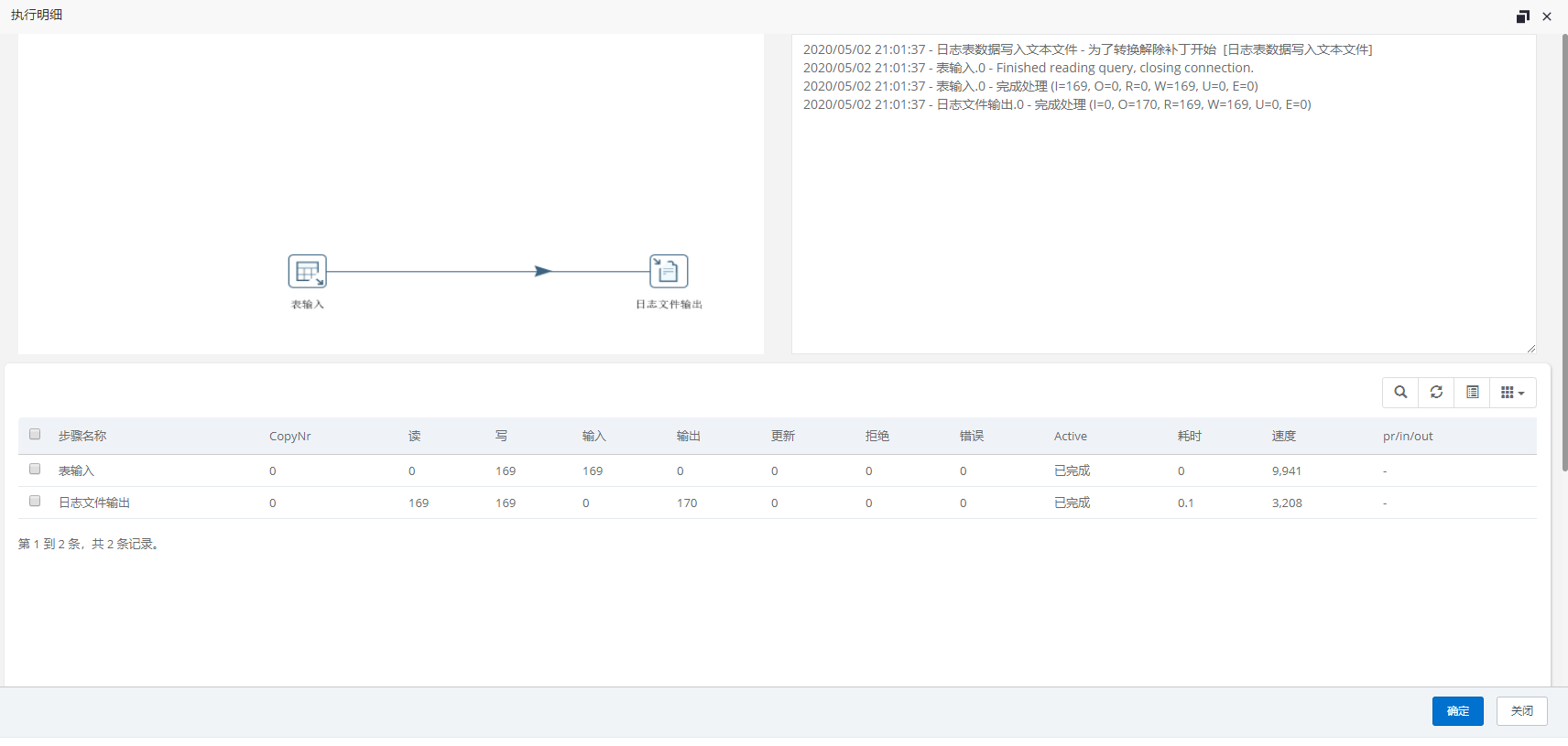Refresh the step metrics table
Screen dimensions: 1568x746
(x=1436, y=392)
